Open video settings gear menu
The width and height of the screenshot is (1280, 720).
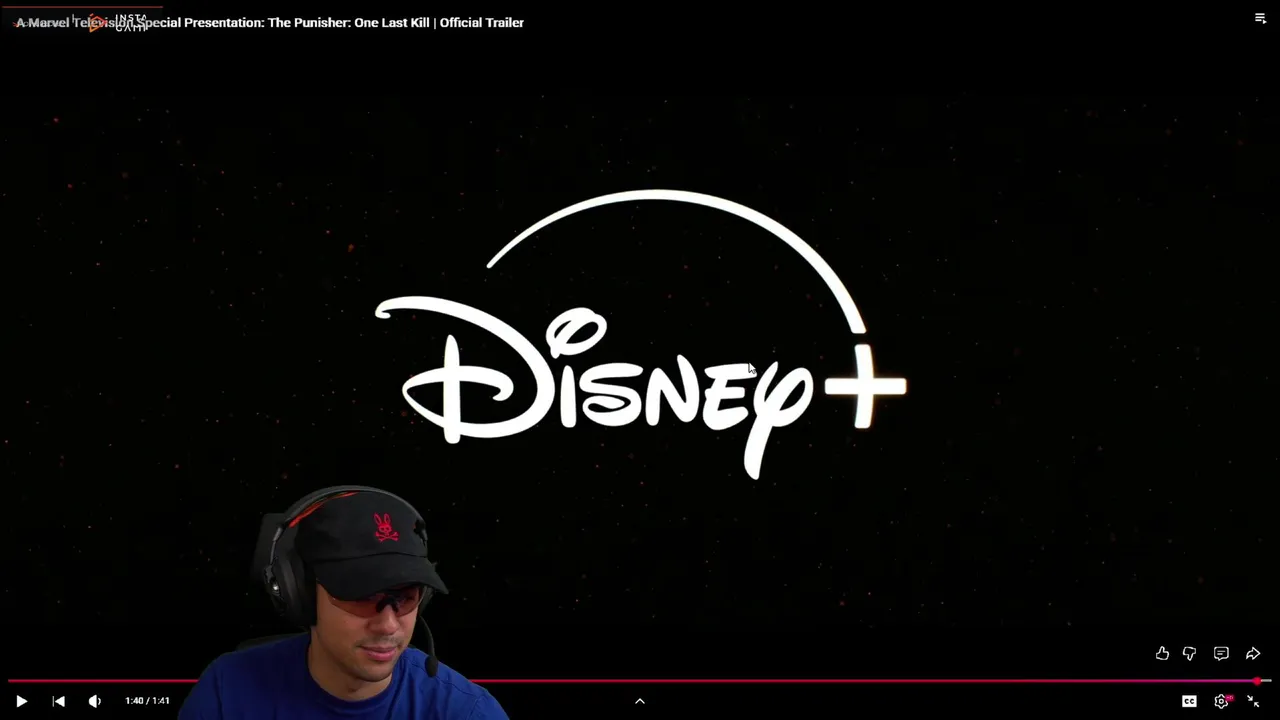click(x=1222, y=701)
